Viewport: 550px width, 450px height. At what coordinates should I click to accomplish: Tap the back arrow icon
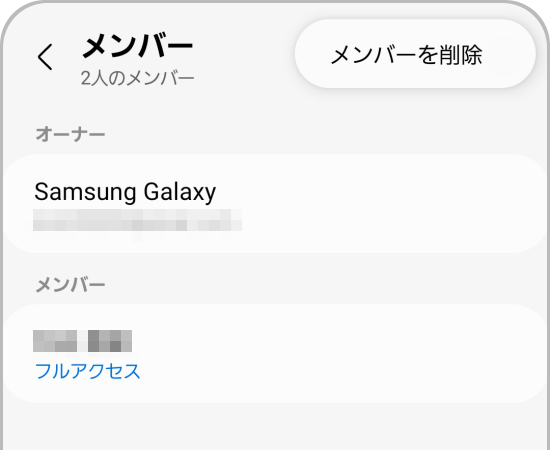coord(45,57)
